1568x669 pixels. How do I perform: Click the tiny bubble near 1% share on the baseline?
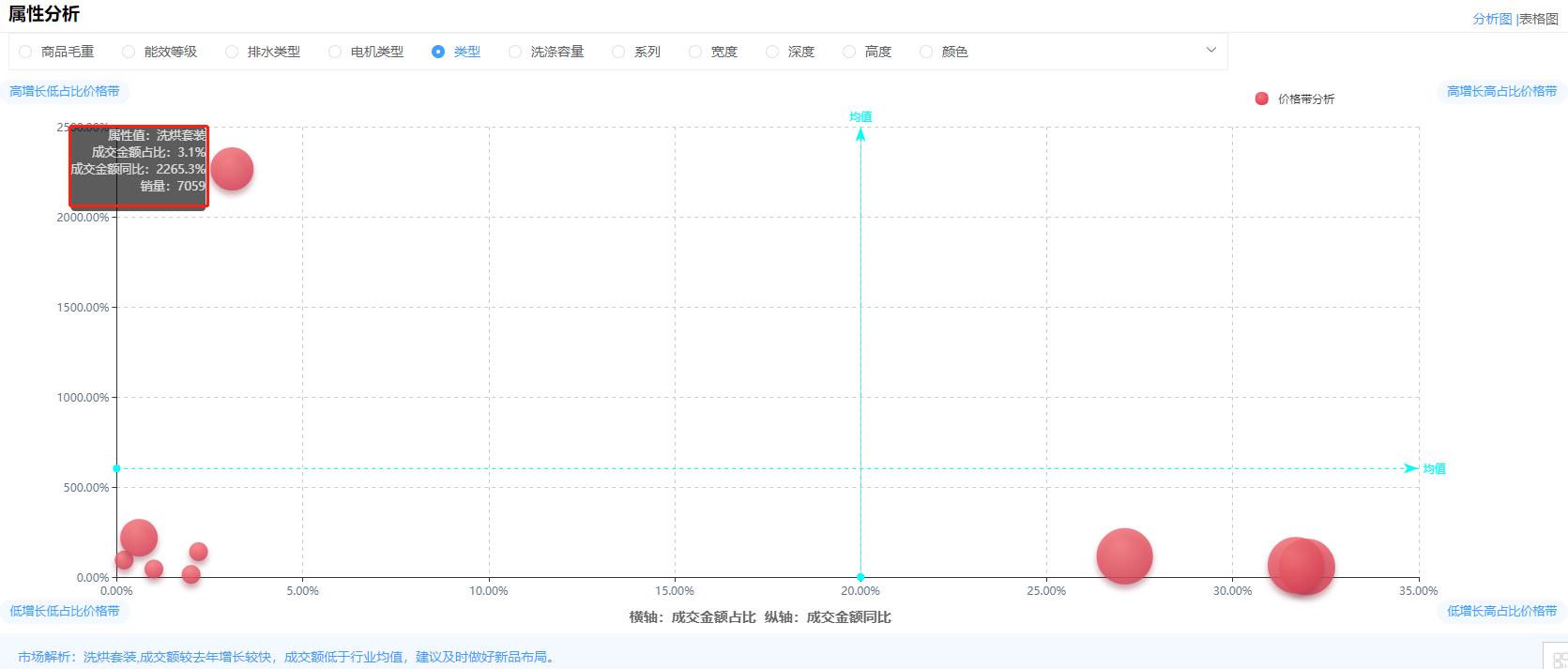coord(154,569)
